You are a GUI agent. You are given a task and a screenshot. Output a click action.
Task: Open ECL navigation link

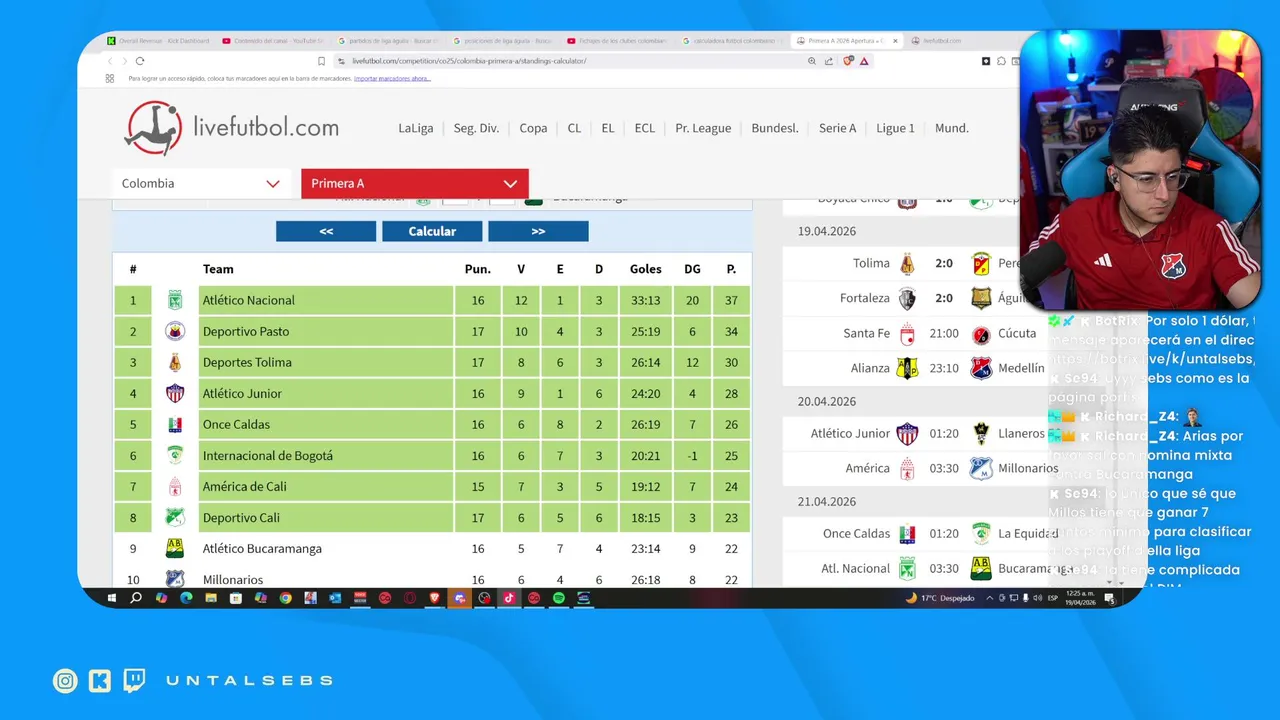click(645, 128)
